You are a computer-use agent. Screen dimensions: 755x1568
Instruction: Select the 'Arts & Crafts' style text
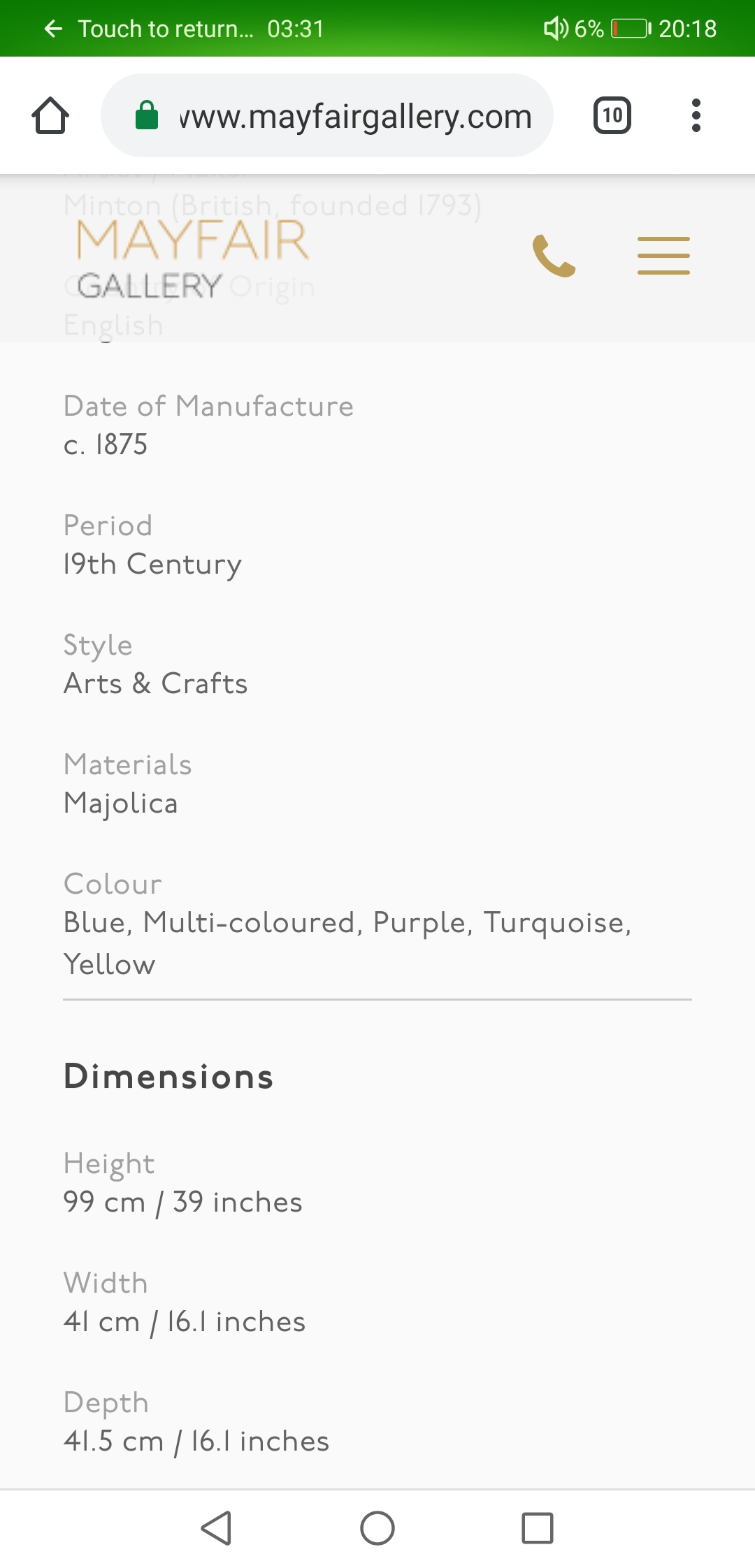coord(155,683)
